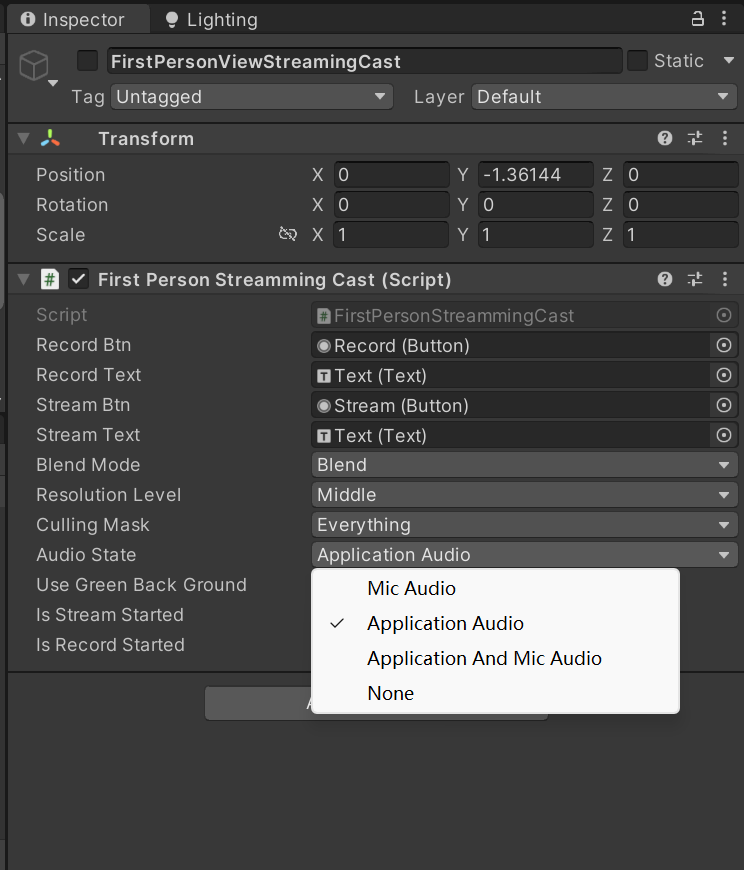Image resolution: width=744 pixels, height=870 pixels.
Task: Click the Audio State label
Action: coord(86,555)
